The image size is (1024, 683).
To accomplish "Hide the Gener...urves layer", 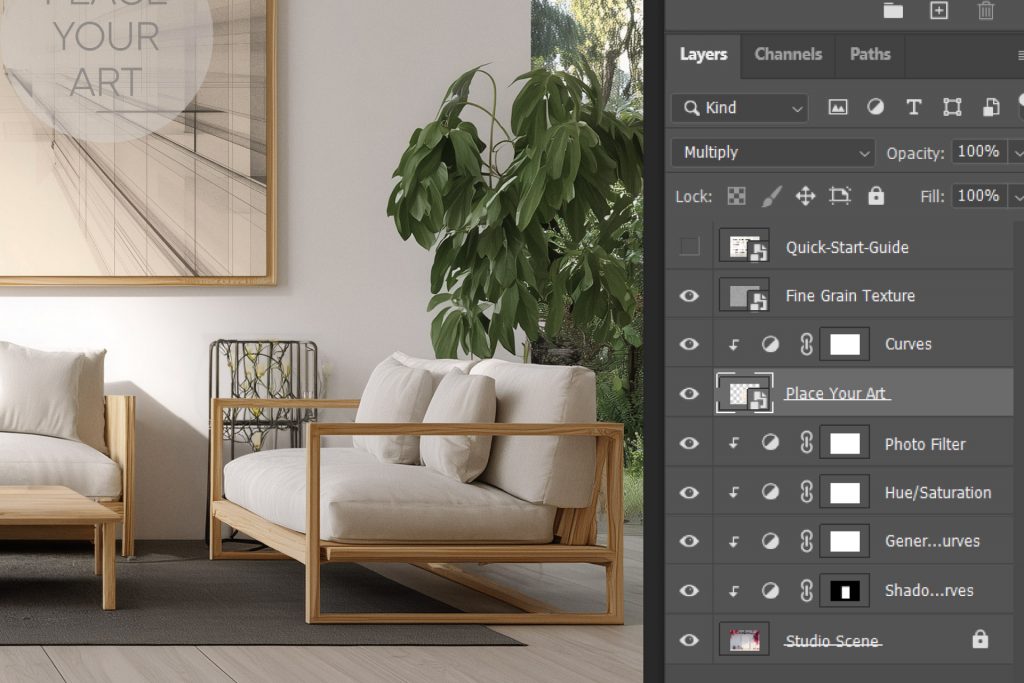I will (689, 541).
